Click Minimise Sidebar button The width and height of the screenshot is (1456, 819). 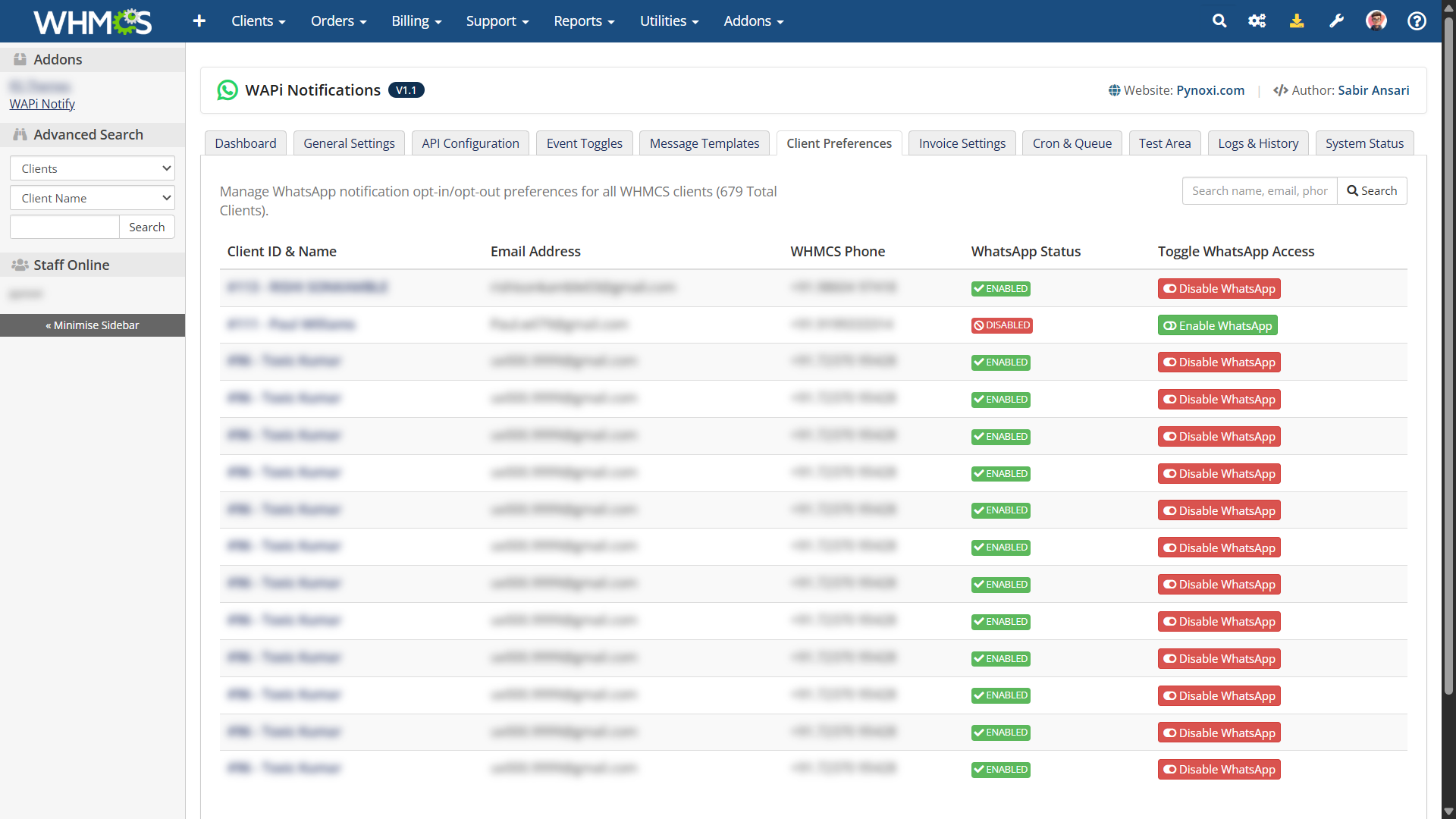click(93, 325)
